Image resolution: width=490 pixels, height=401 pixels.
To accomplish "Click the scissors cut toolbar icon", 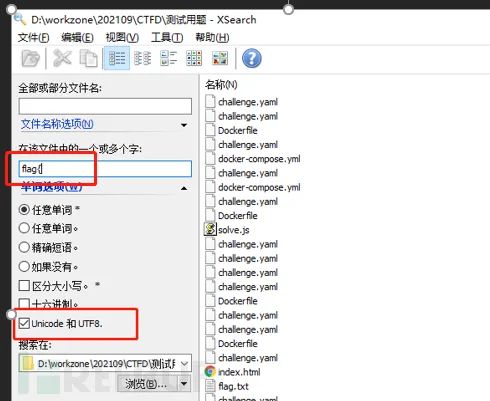I will pos(62,58).
